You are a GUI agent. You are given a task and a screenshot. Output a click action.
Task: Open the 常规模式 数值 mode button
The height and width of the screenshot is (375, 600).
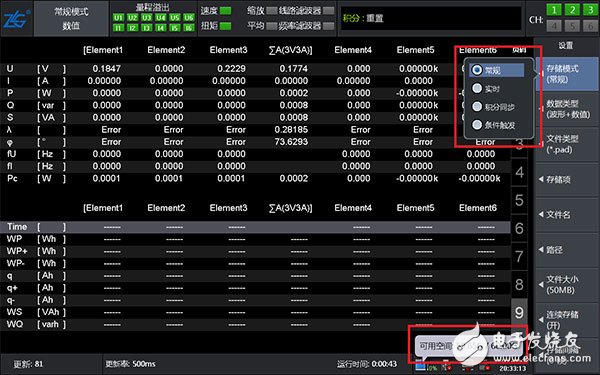pos(71,19)
